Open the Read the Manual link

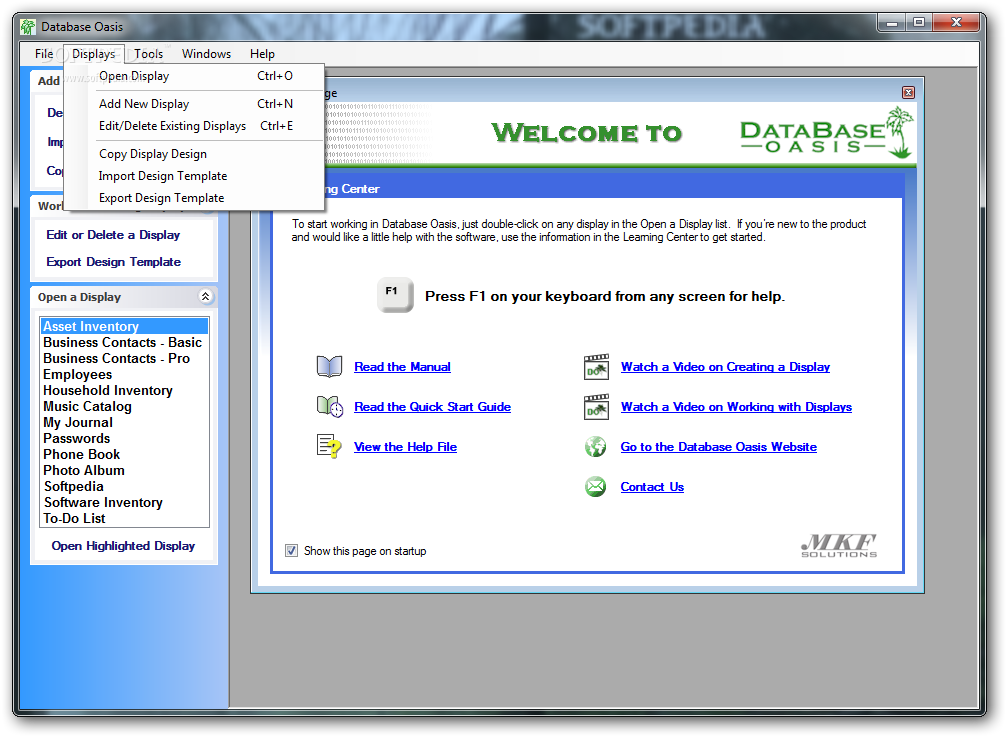402,367
